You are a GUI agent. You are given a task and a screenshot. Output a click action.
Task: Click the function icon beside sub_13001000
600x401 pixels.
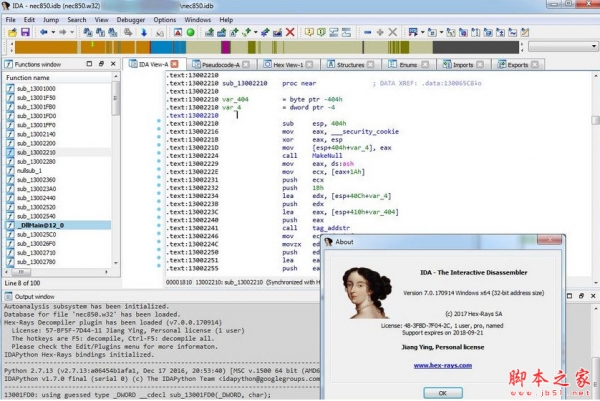pyautogui.click(x=10, y=88)
